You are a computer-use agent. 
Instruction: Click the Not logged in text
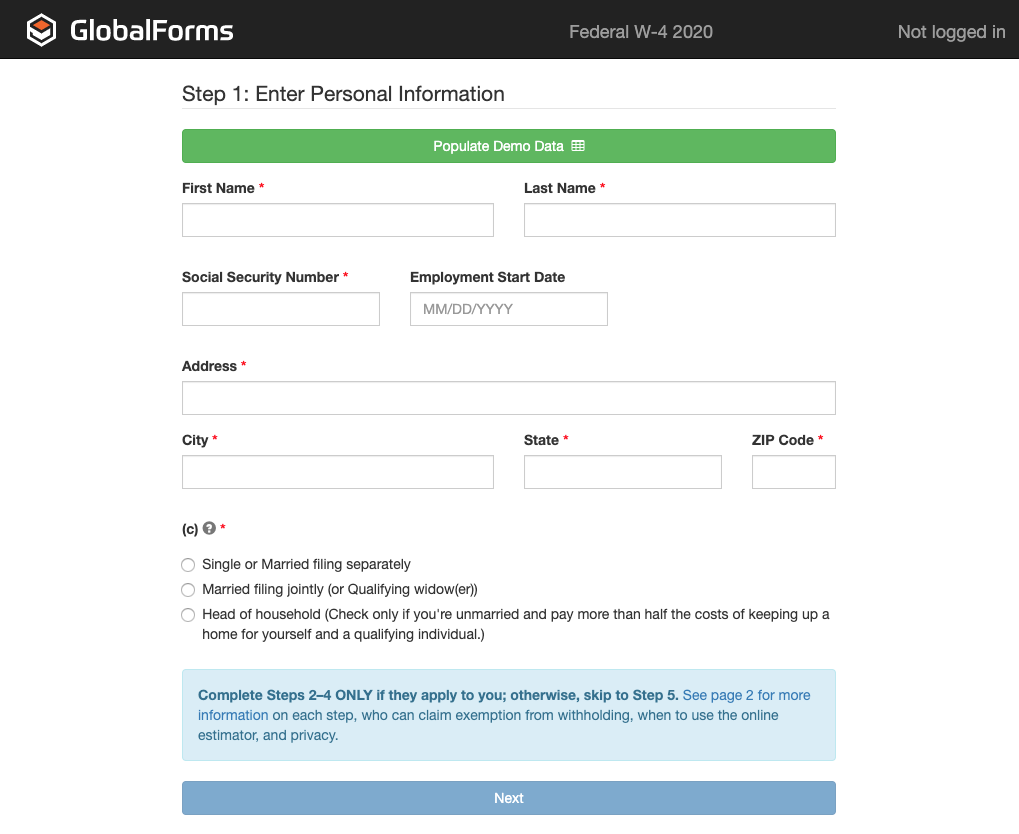click(951, 32)
